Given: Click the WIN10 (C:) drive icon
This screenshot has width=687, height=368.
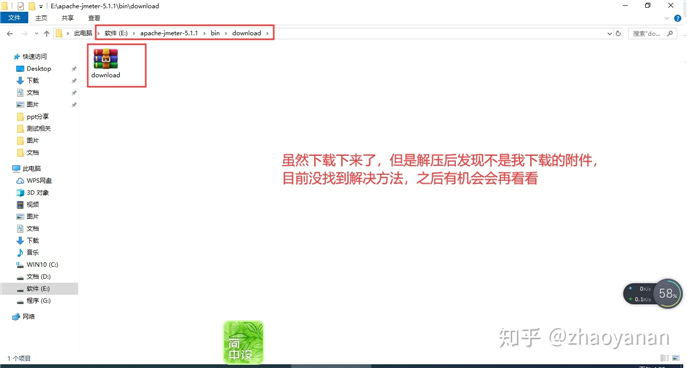Looking at the screenshot, I should pyautogui.click(x=20, y=265).
